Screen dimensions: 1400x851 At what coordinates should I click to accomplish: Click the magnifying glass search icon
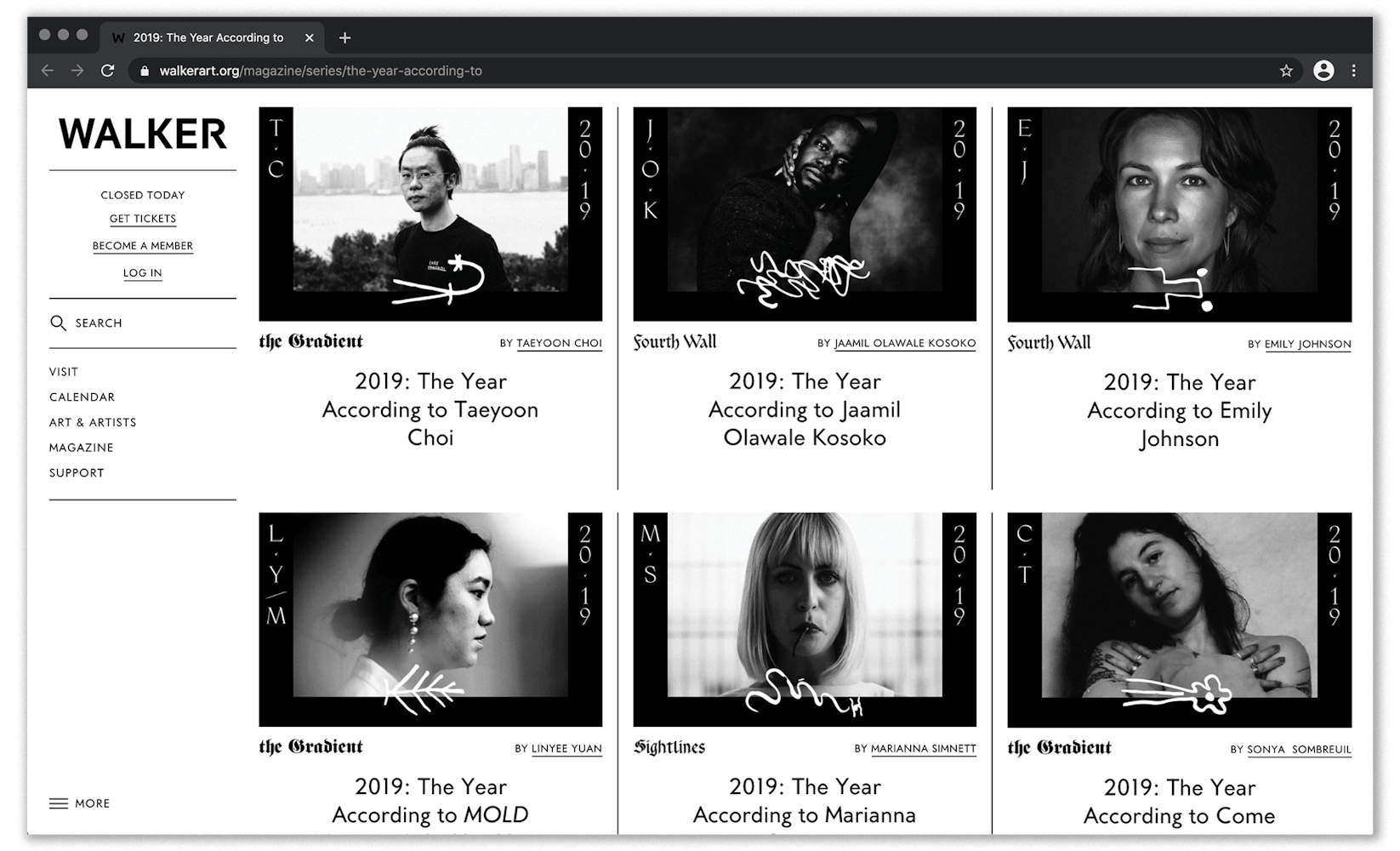(58, 323)
